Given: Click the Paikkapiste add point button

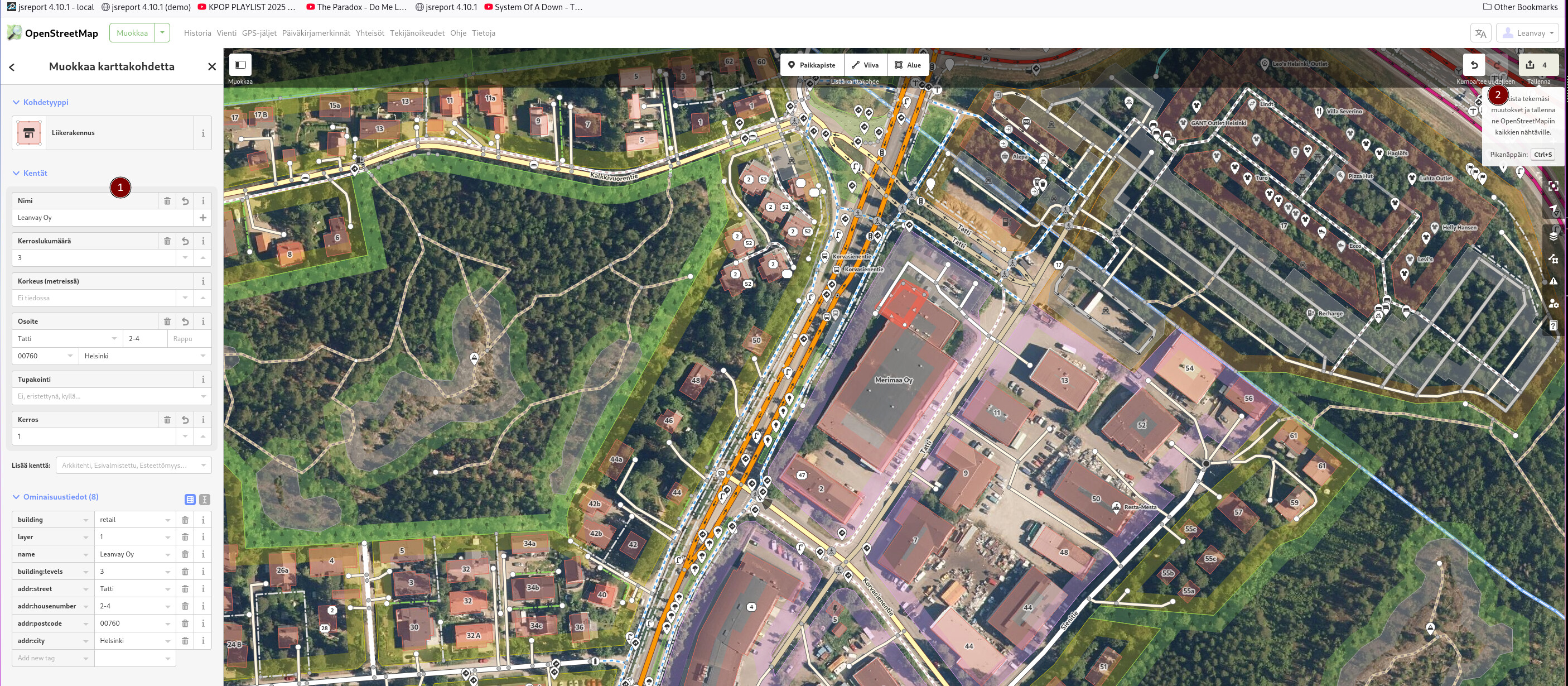Looking at the screenshot, I should pyautogui.click(x=812, y=65).
